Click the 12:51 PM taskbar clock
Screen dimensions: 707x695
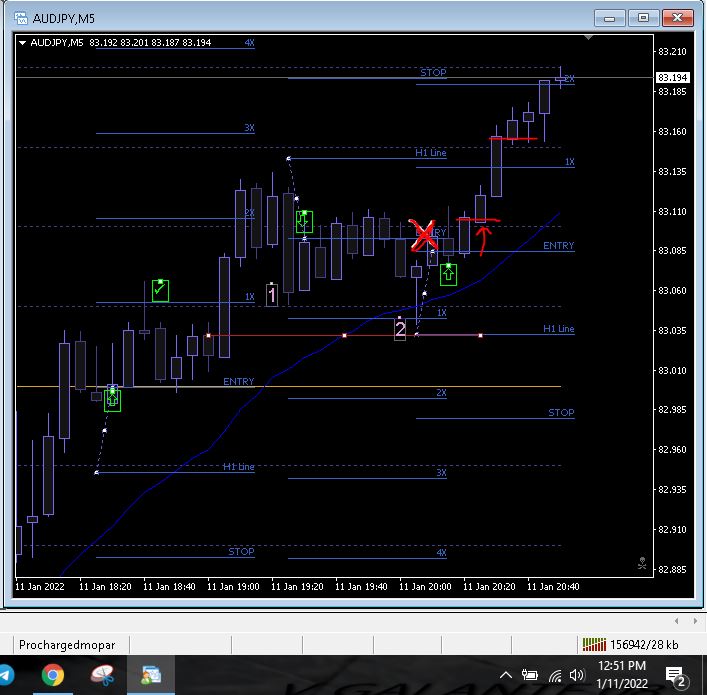(x=622, y=666)
